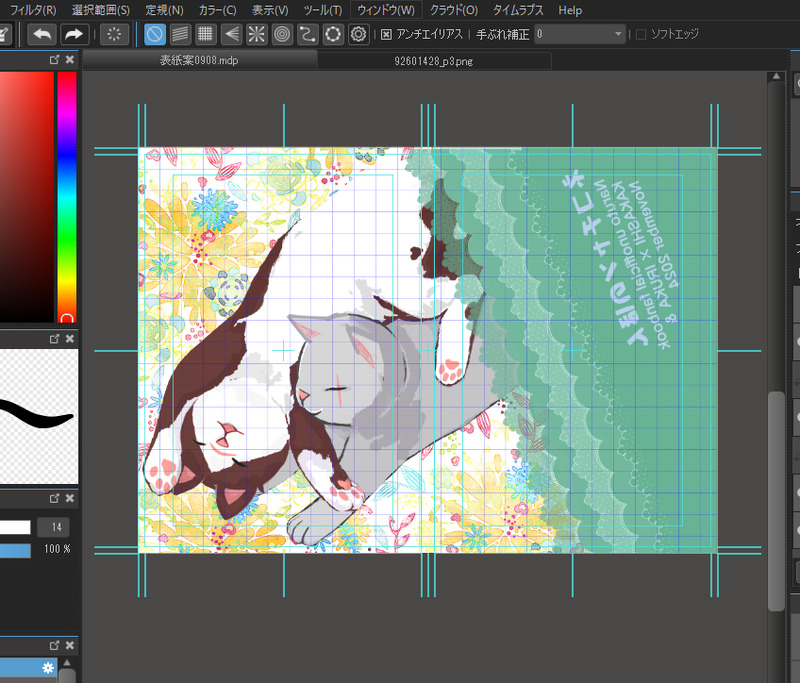Open the フィルタ(R) menu
Image resolution: width=800 pixels, height=683 pixels.
(x=33, y=10)
